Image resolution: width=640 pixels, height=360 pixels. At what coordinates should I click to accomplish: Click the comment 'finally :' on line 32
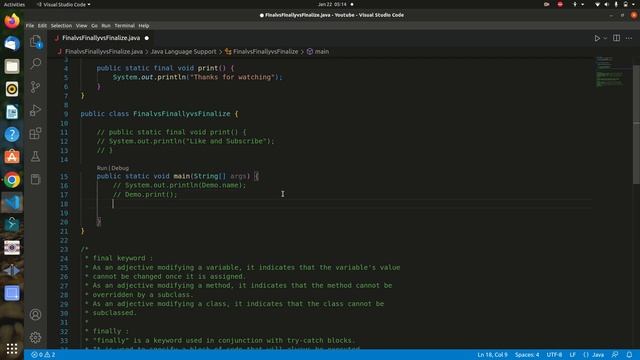tap(111, 331)
